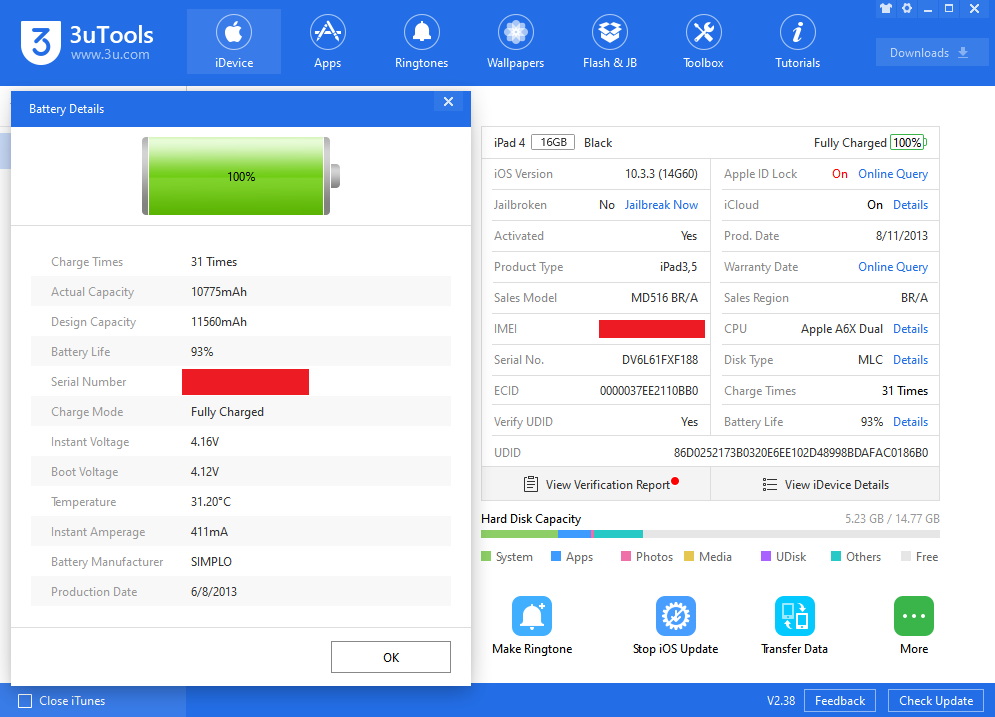Click the Check Update button

(x=936, y=701)
